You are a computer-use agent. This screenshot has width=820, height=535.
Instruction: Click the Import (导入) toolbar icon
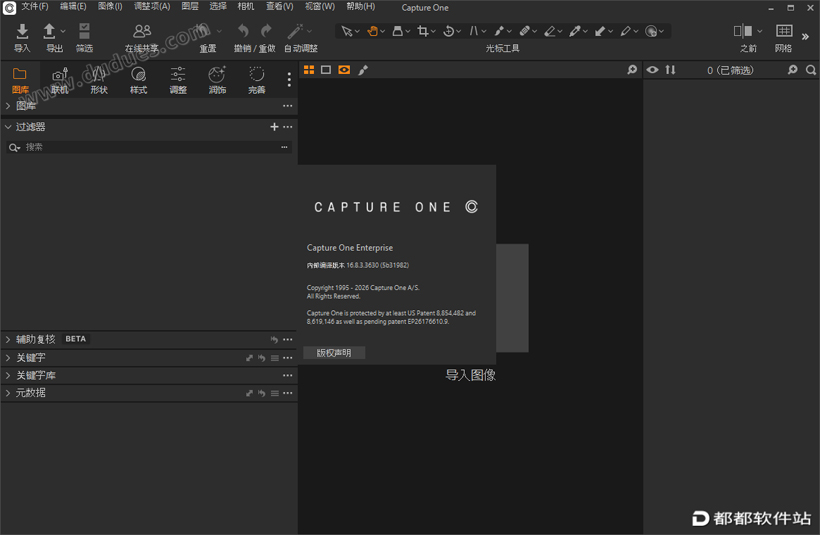click(22, 31)
